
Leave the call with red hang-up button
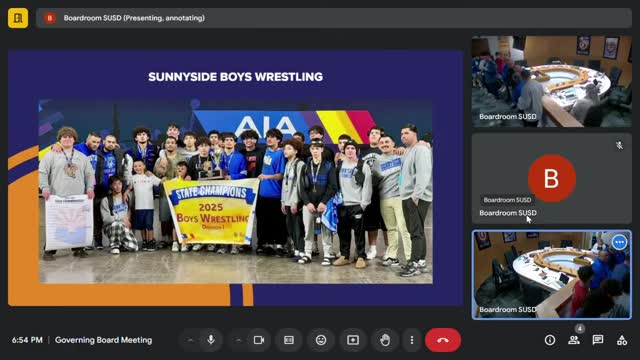click(x=443, y=340)
